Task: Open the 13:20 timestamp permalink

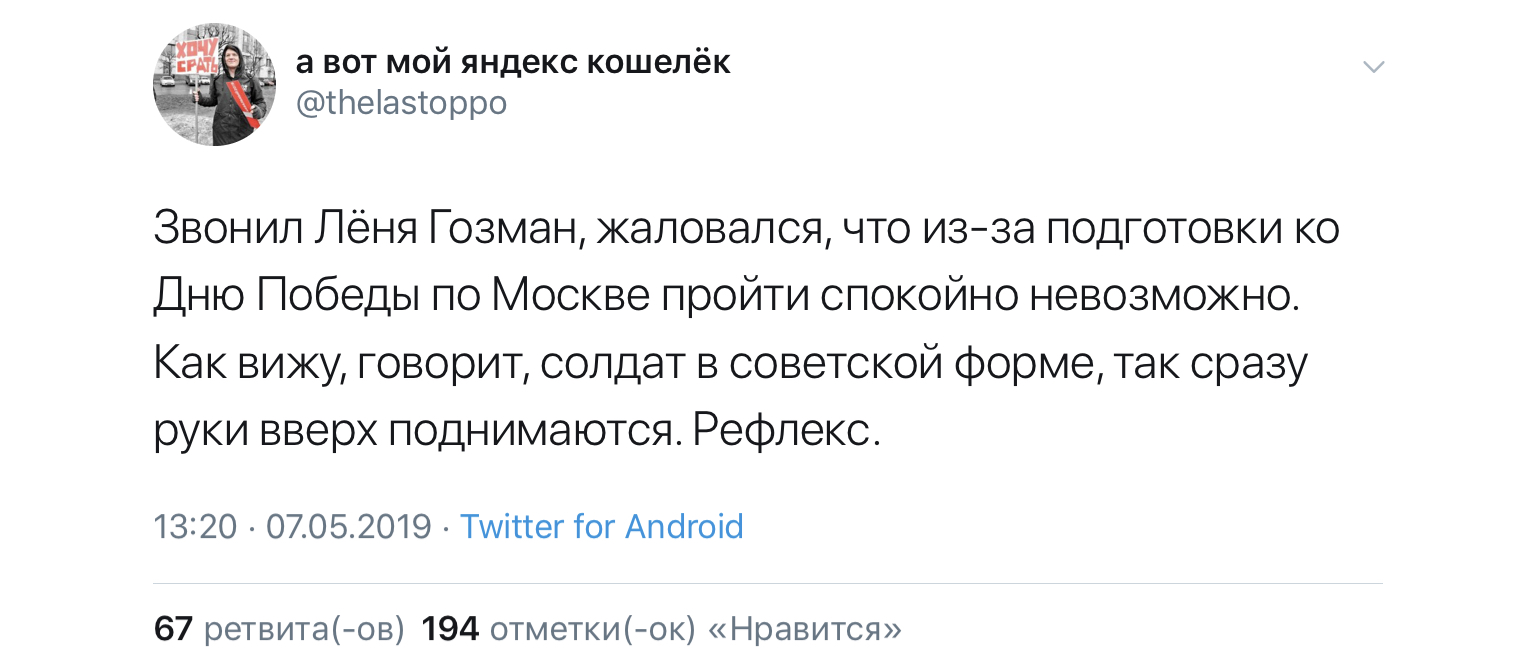Action: (195, 526)
